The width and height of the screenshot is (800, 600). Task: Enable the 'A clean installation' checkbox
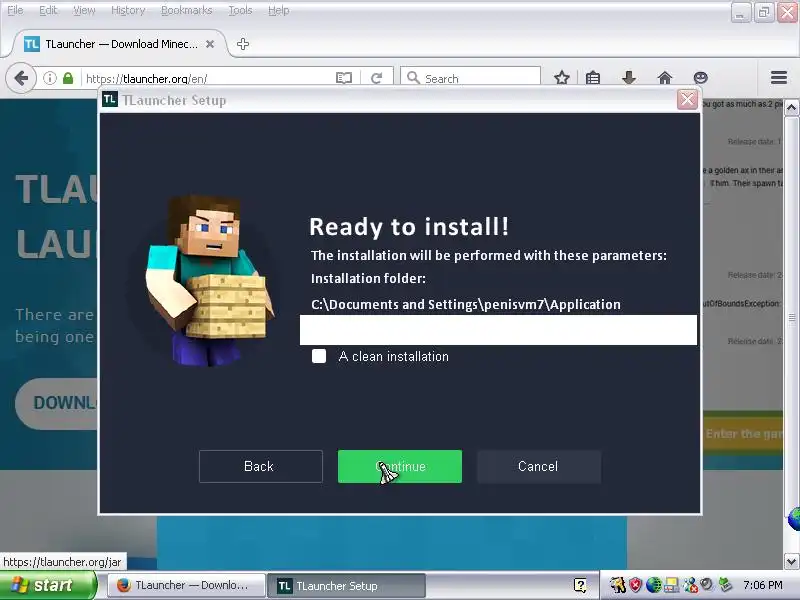(x=319, y=356)
